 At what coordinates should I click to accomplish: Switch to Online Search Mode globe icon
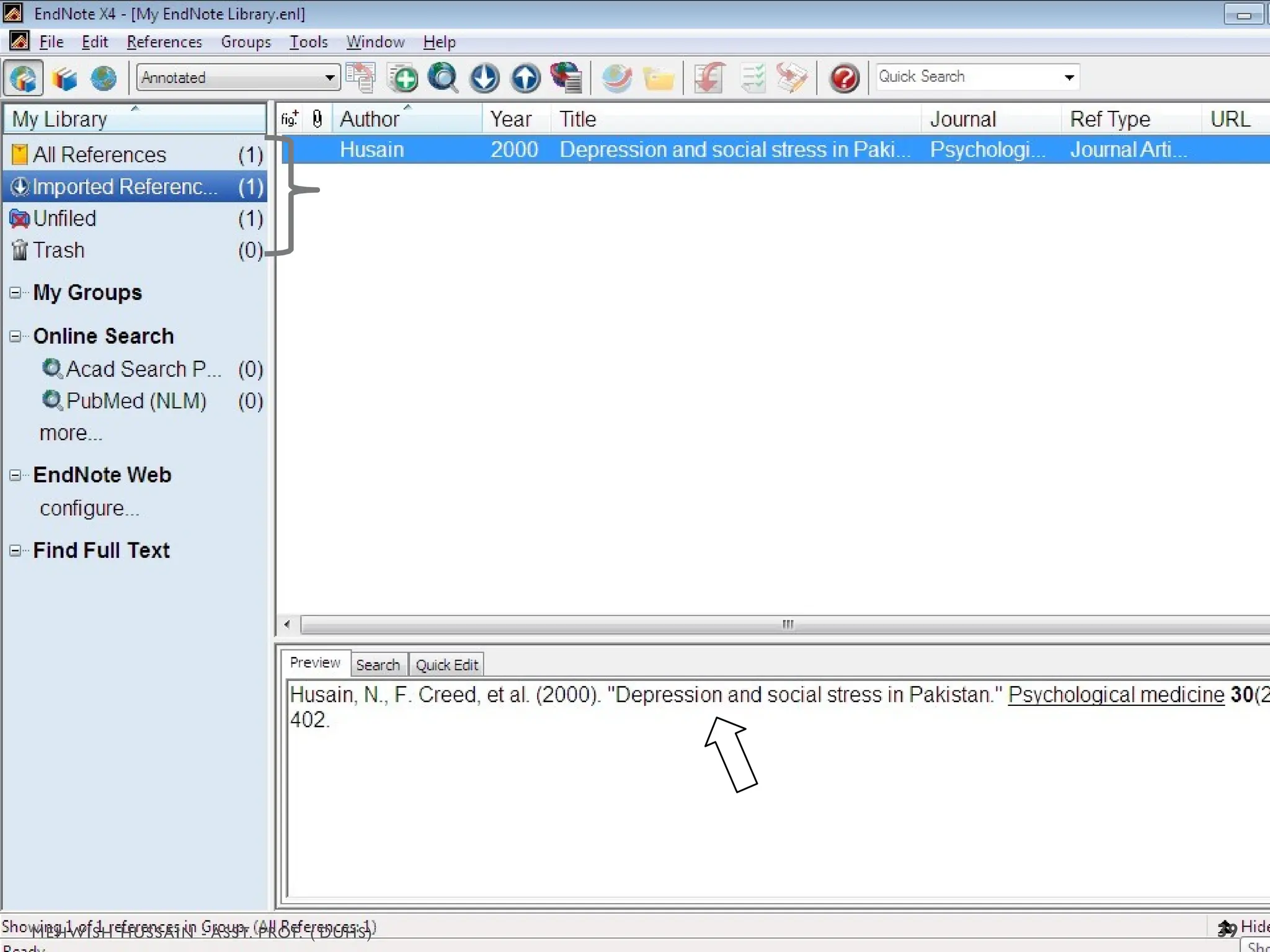(x=104, y=78)
